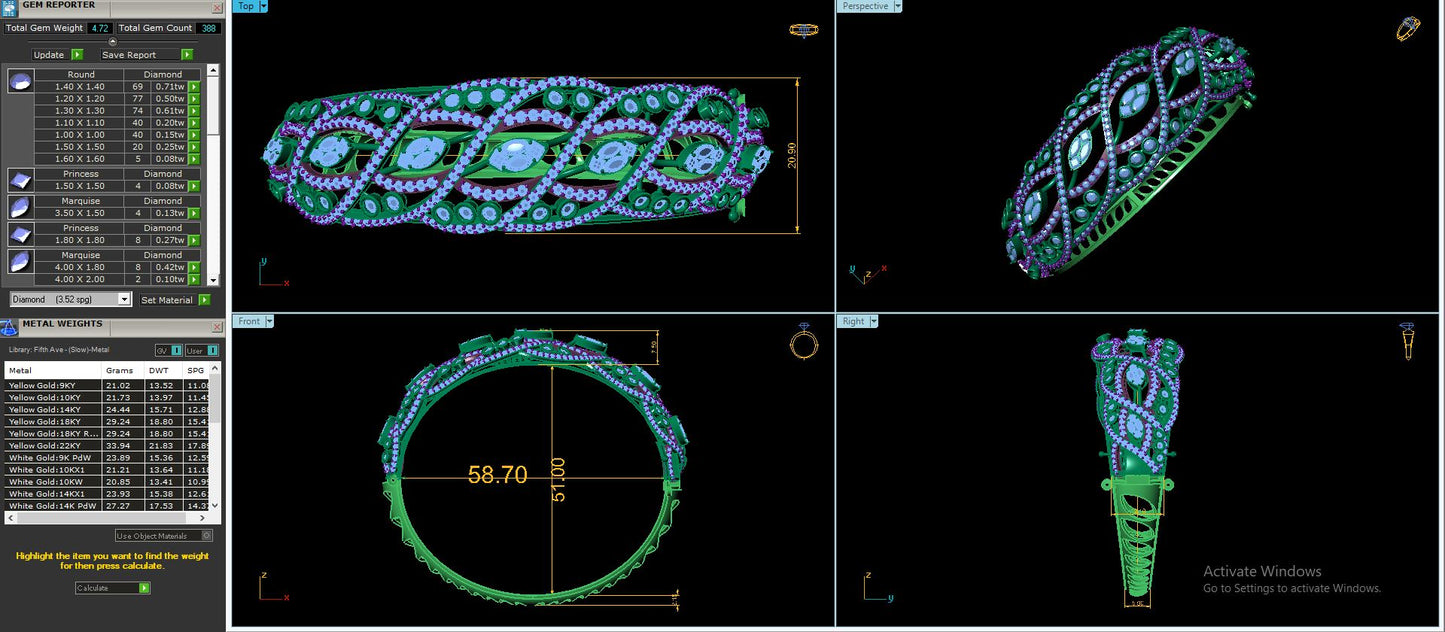Click green arrow for 1.60 X 1.60 round row
This screenshot has width=1445, height=632.
click(194, 159)
